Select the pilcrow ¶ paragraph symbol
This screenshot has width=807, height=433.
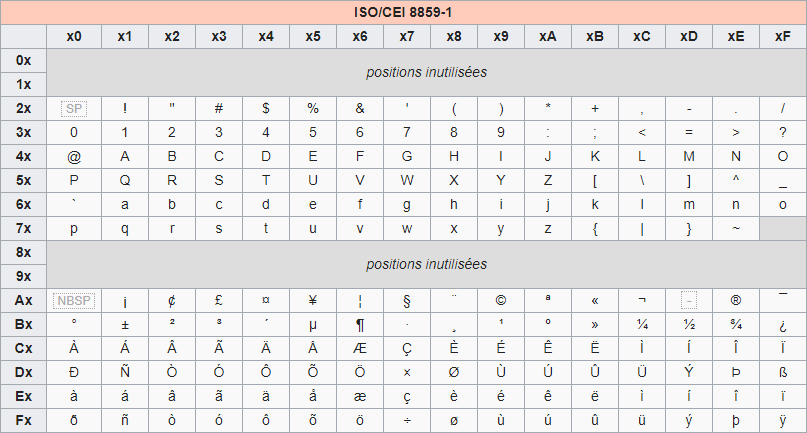pyautogui.click(x=360, y=324)
